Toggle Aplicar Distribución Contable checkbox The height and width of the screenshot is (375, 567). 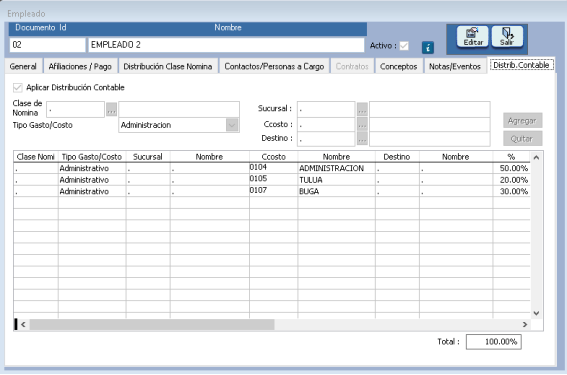(x=17, y=88)
